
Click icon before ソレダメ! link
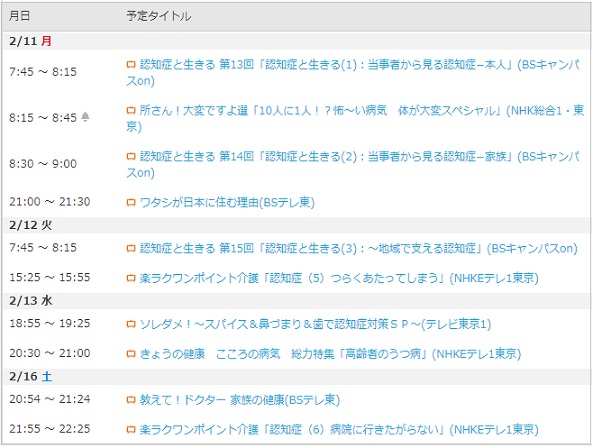pyautogui.click(x=131, y=324)
